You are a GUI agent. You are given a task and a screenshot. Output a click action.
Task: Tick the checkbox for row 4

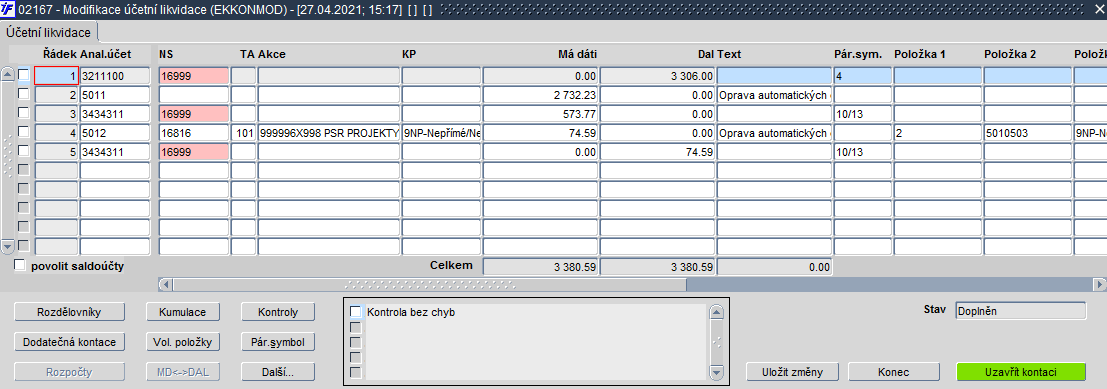pyautogui.click(x=24, y=131)
